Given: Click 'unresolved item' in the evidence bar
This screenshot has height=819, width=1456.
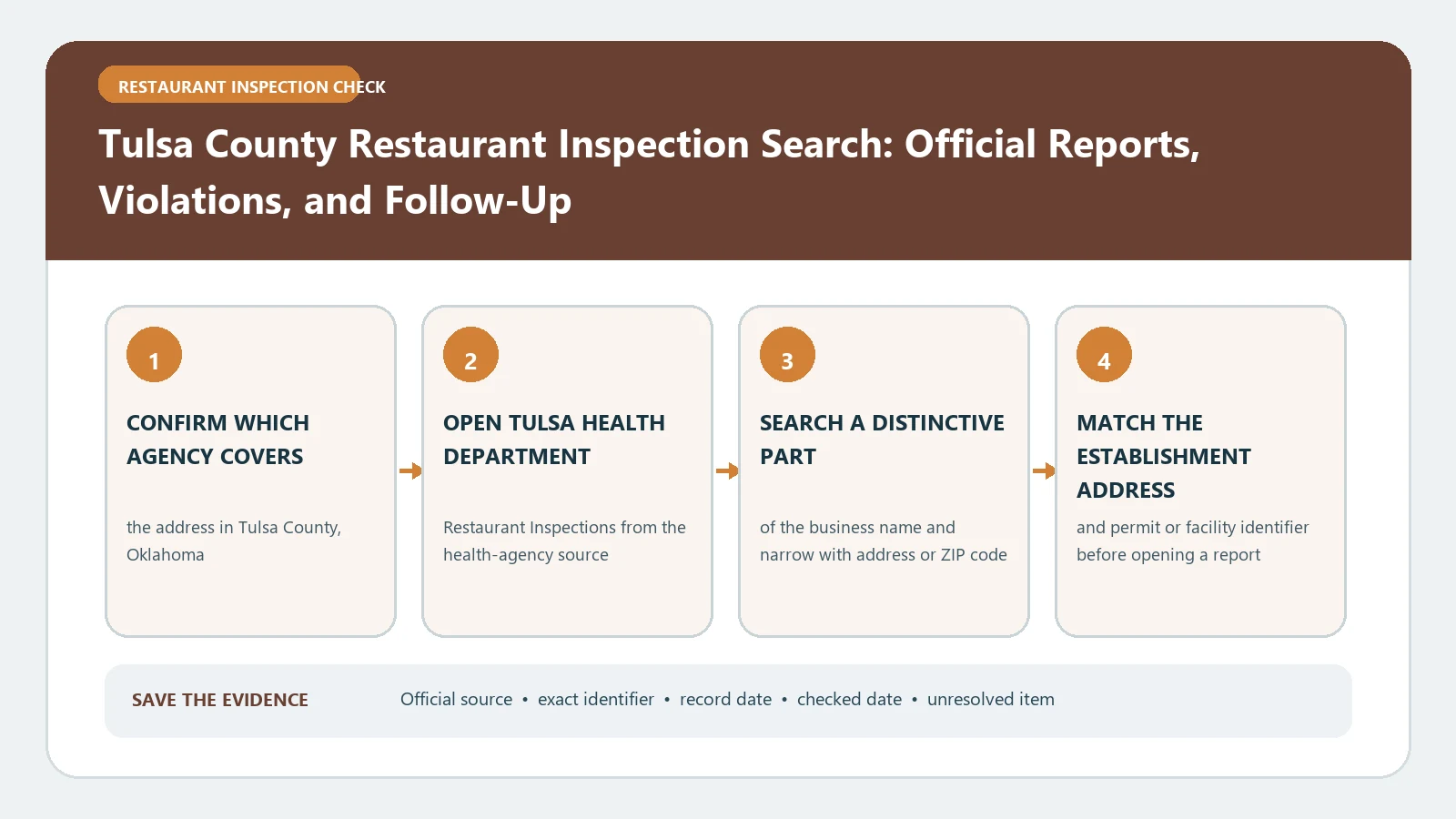Looking at the screenshot, I should click(x=991, y=699).
